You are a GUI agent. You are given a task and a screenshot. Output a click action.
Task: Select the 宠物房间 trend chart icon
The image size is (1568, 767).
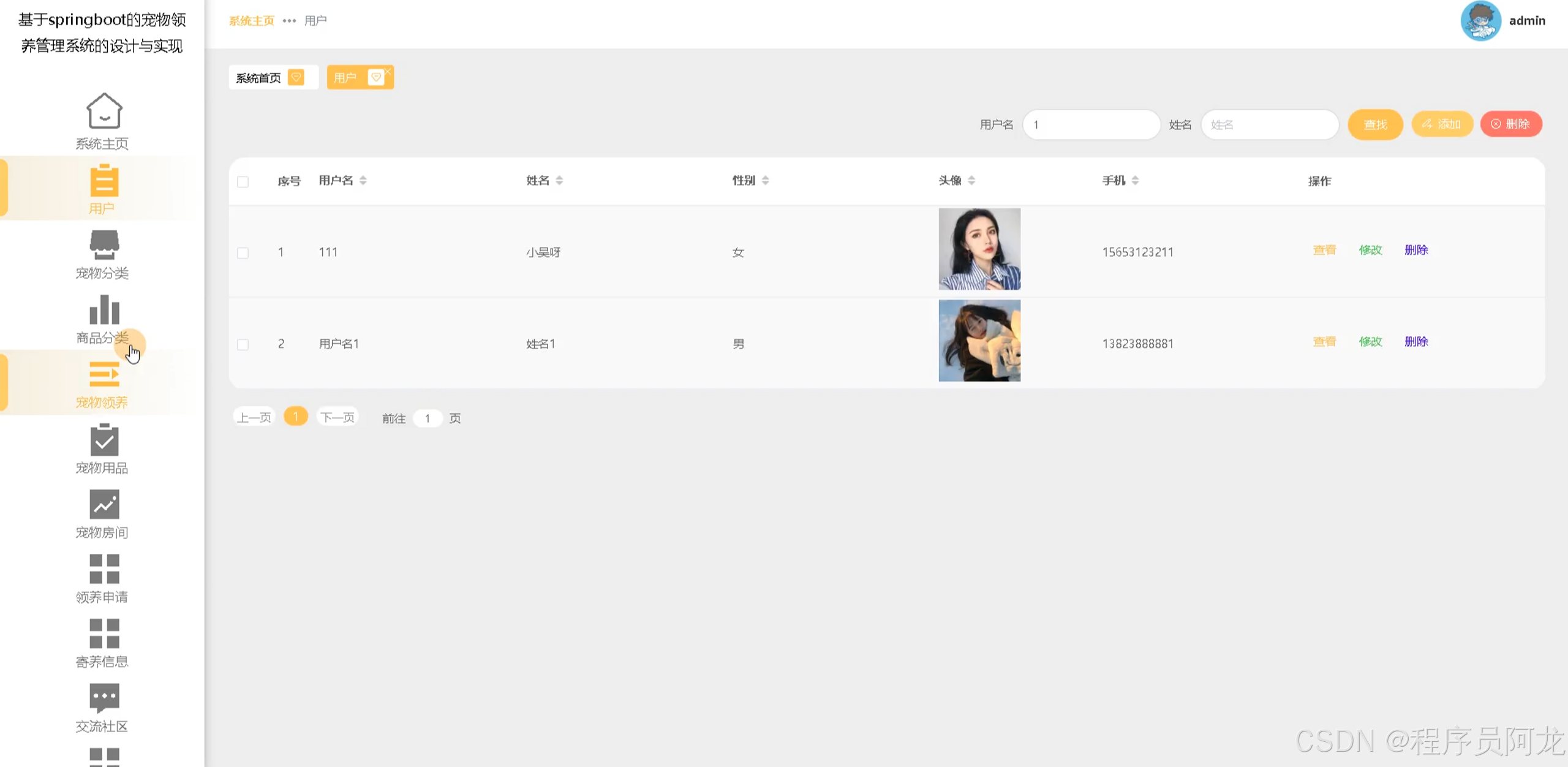pyautogui.click(x=104, y=504)
